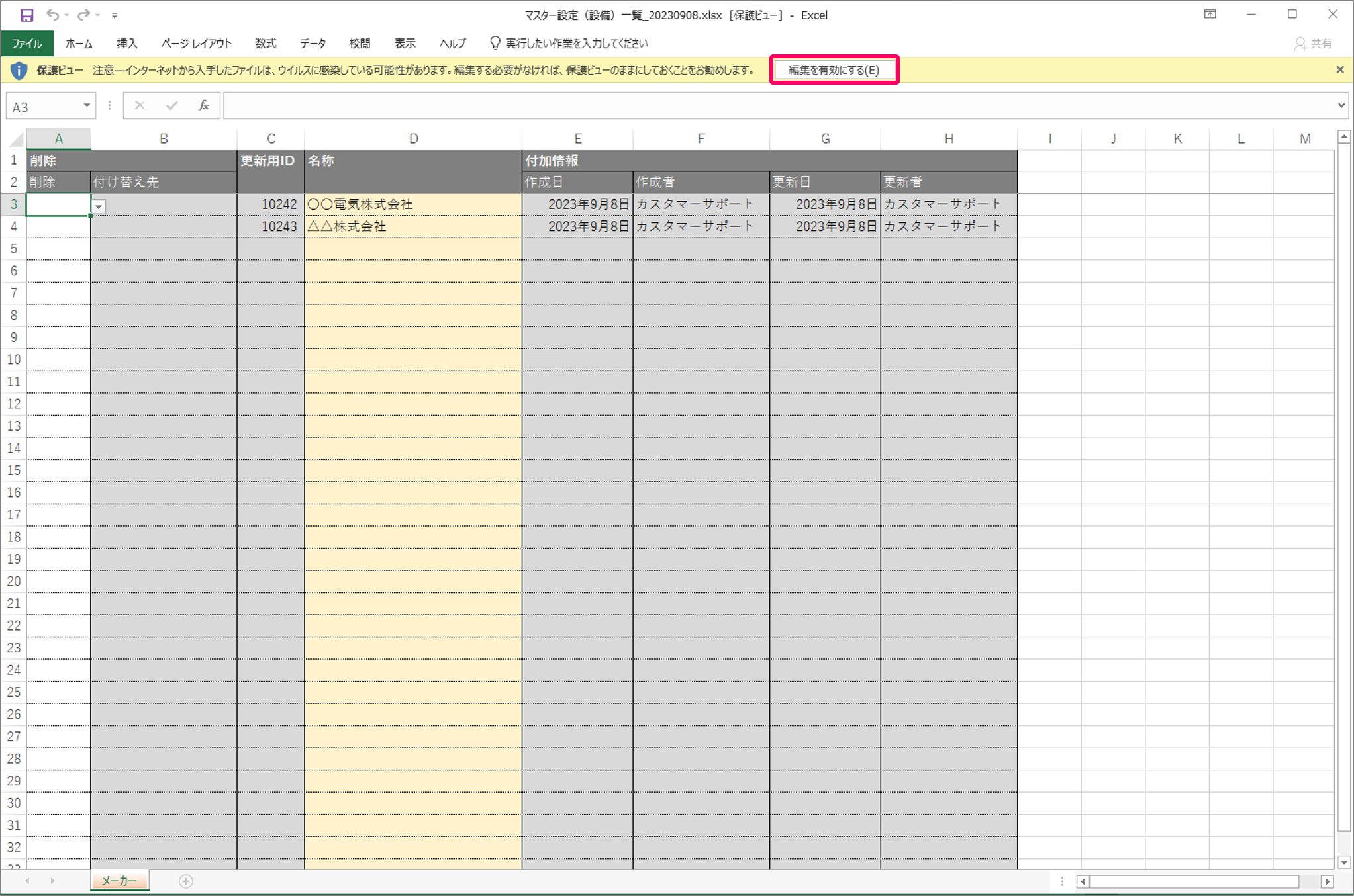This screenshot has width=1354, height=896.
Task: Click the Redo arrow icon
Action: point(83,15)
